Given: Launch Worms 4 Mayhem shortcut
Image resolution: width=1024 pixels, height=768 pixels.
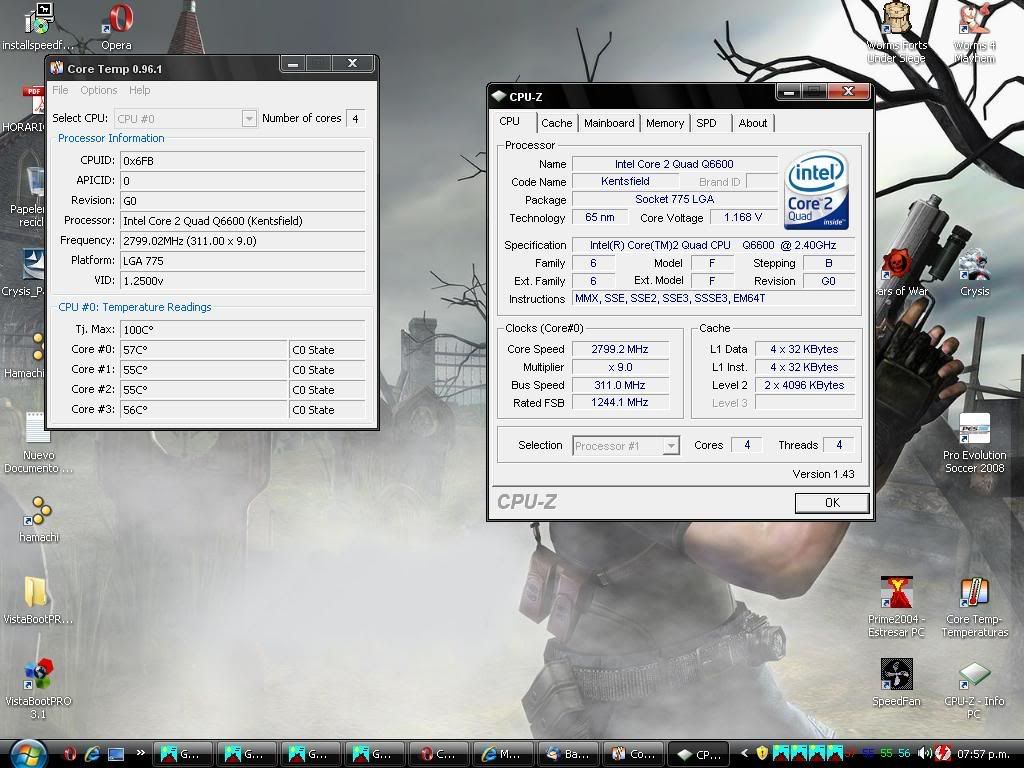Looking at the screenshot, I should [x=974, y=33].
